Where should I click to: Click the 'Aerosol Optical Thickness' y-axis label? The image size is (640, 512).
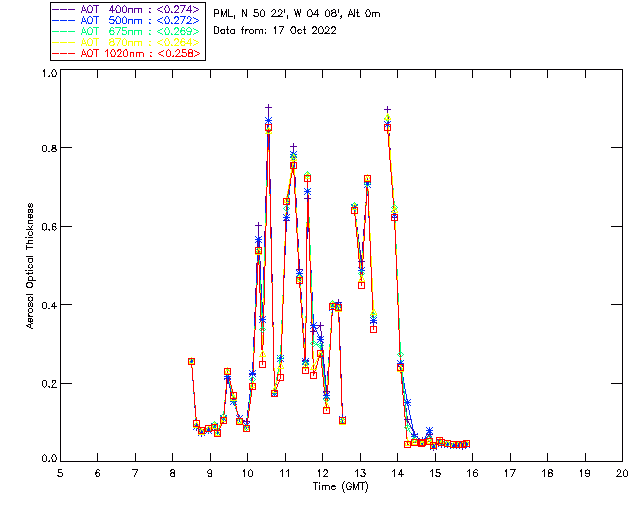tap(30, 266)
